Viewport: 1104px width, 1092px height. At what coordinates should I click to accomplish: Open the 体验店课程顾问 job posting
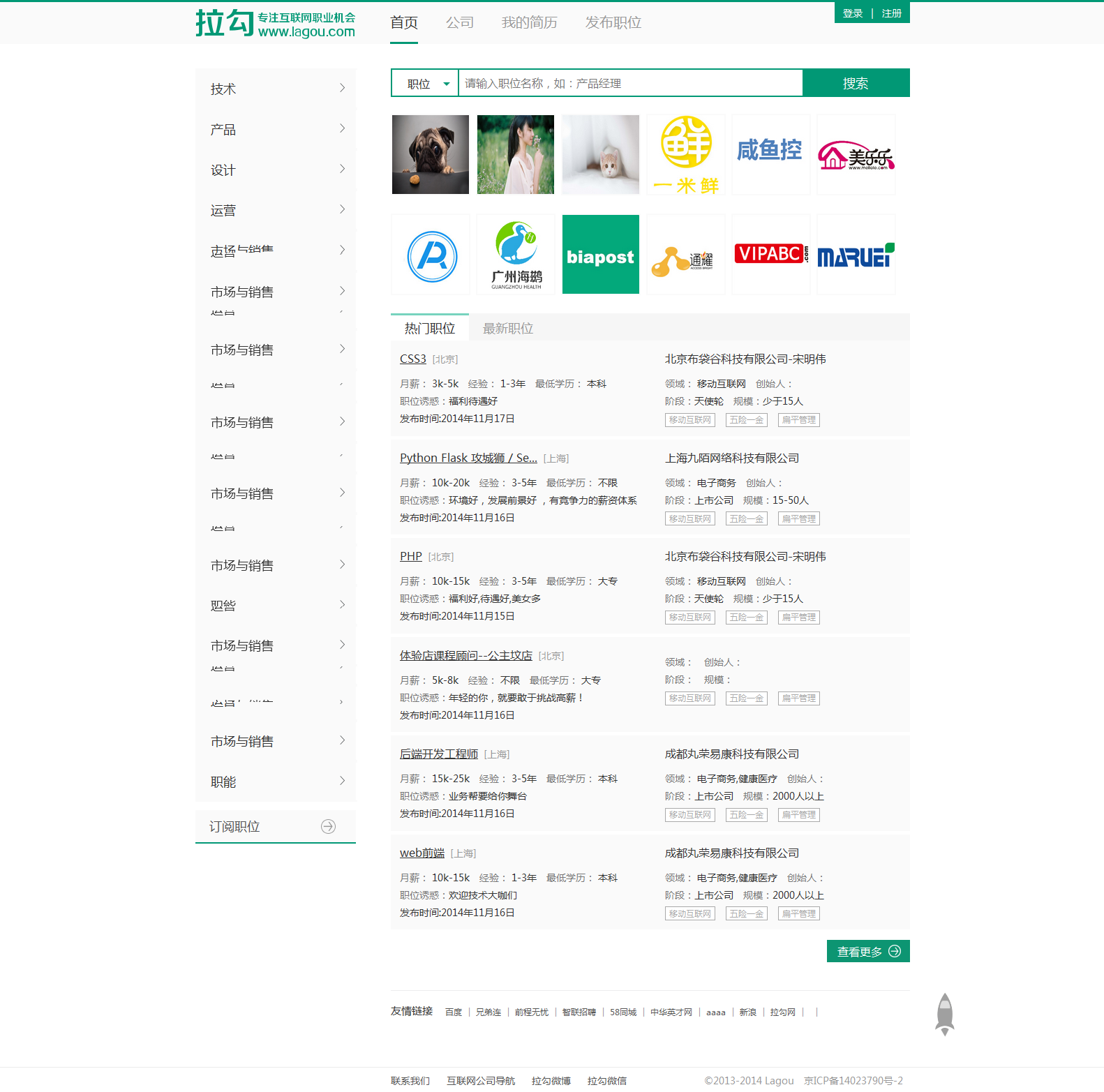[466, 655]
